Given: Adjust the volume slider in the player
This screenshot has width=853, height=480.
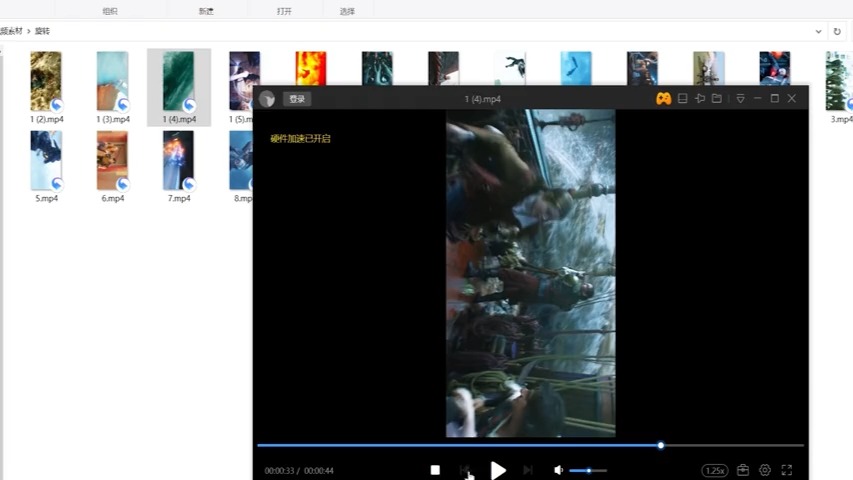Looking at the screenshot, I should pyautogui.click(x=588, y=470).
